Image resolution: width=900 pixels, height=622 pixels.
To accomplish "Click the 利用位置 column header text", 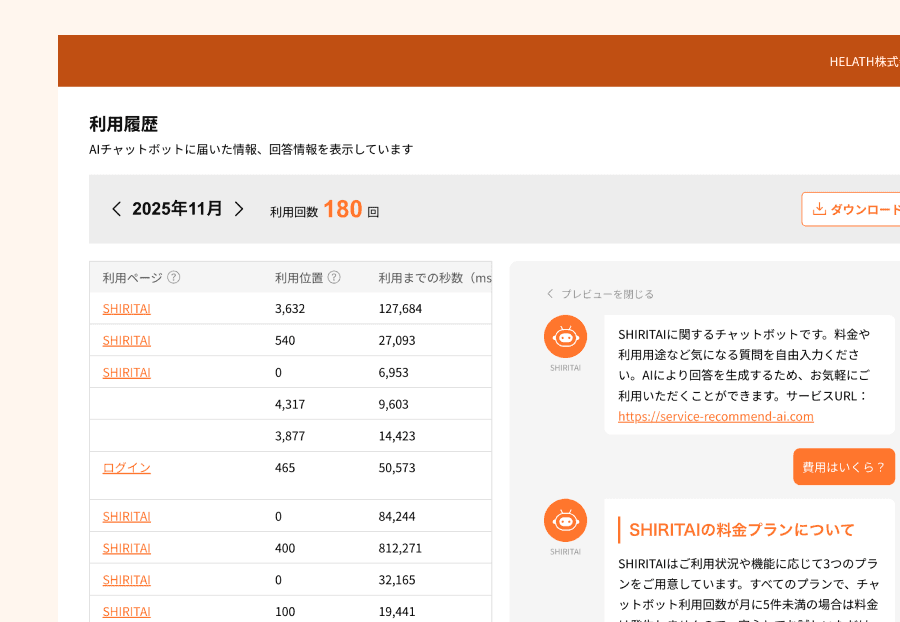I will [298, 278].
